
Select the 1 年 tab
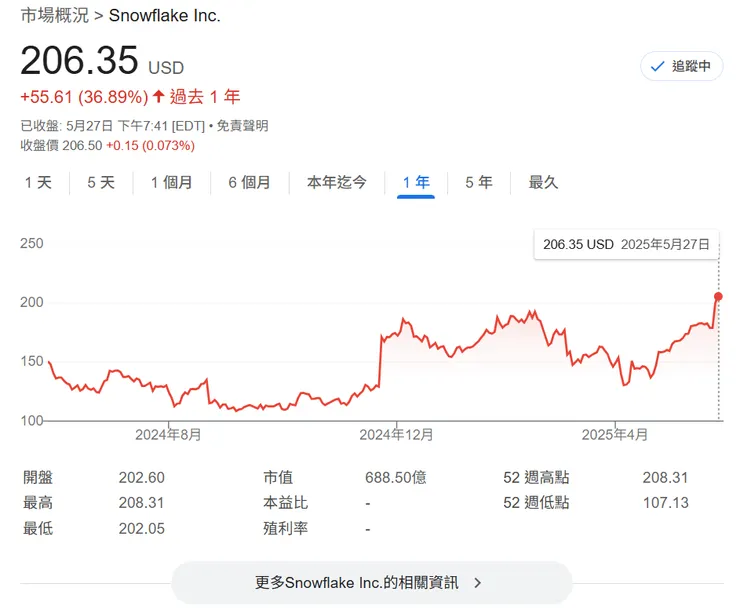pyautogui.click(x=416, y=183)
